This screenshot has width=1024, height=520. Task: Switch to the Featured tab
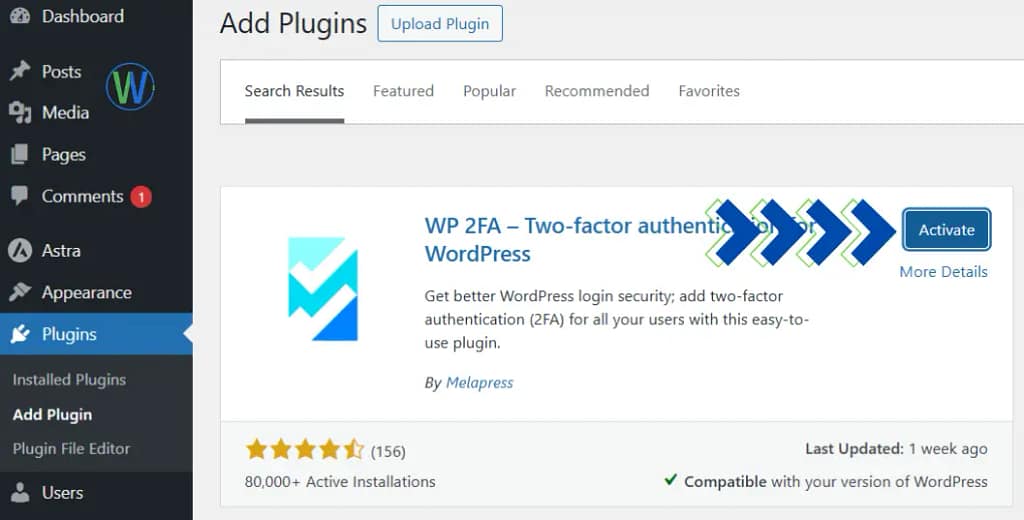pos(403,91)
